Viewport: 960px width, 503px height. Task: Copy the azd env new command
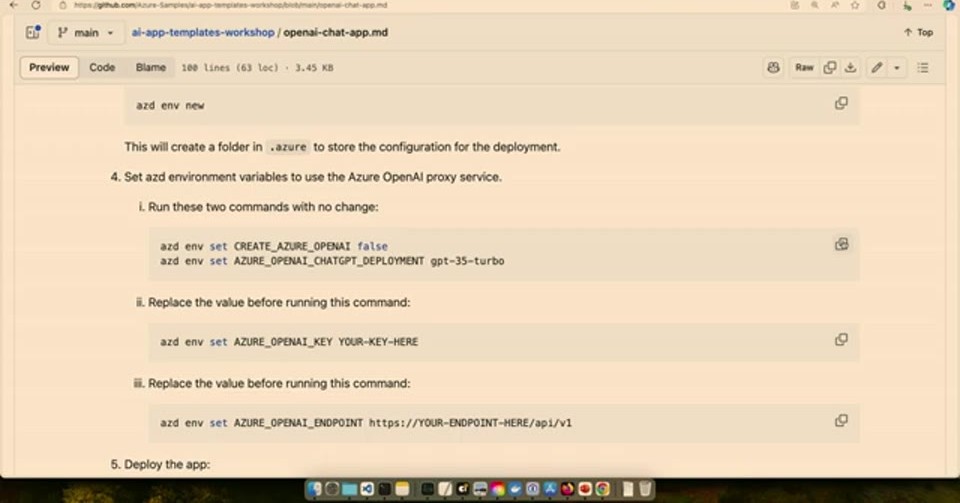pos(841,103)
